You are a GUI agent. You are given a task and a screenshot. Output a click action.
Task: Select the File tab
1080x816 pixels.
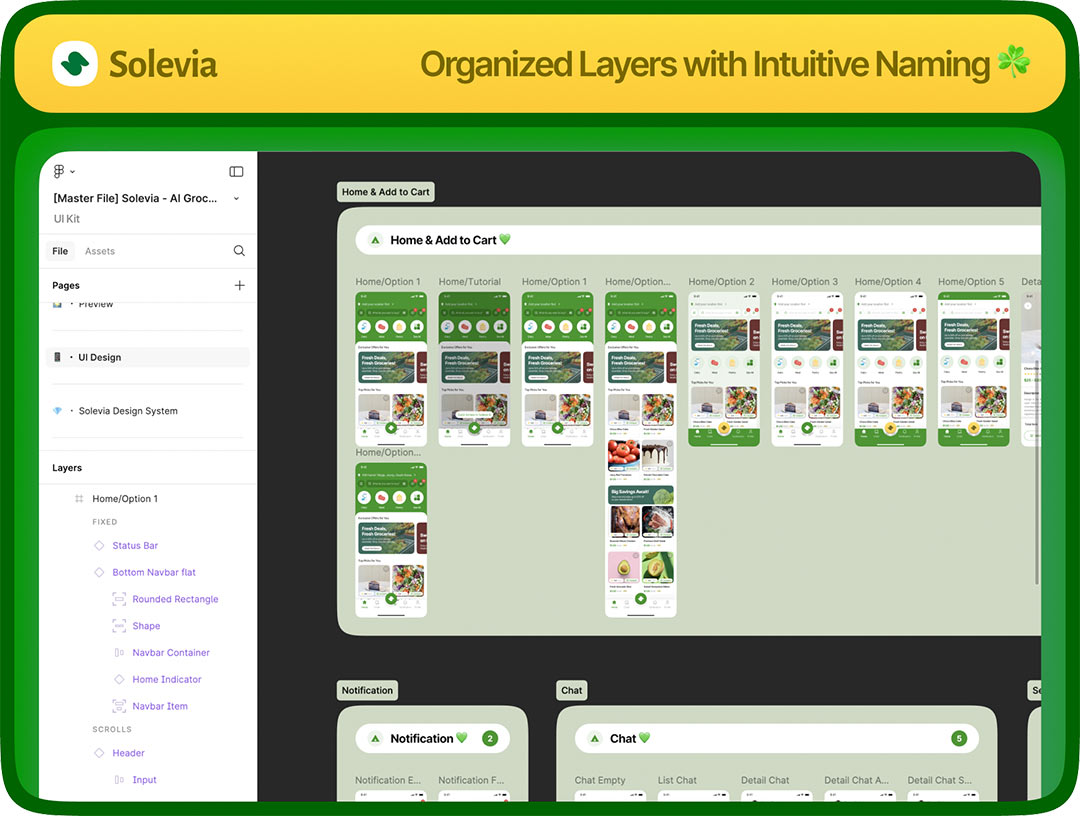point(60,251)
